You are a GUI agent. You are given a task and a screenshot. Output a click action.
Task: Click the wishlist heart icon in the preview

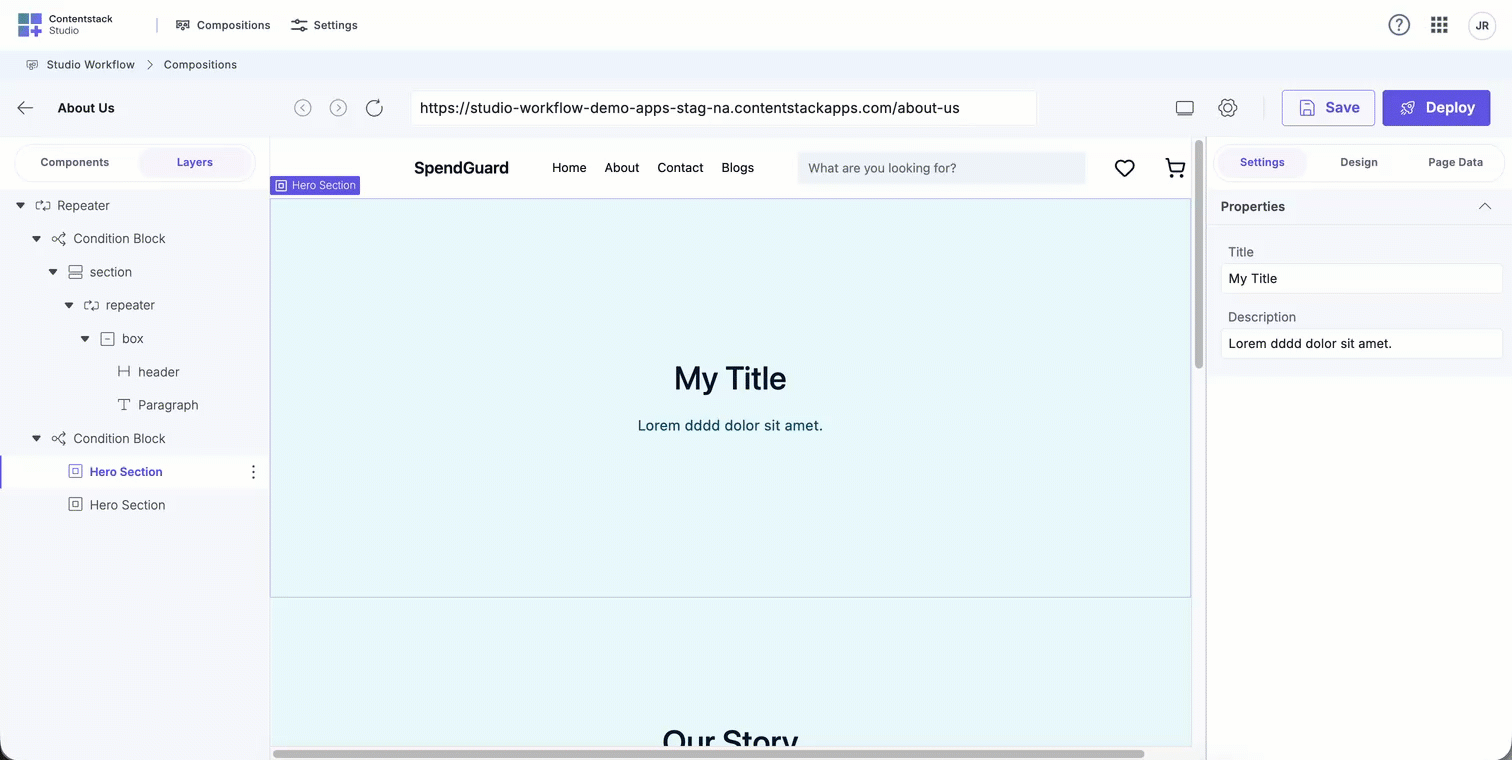pyautogui.click(x=1124, y=168)
